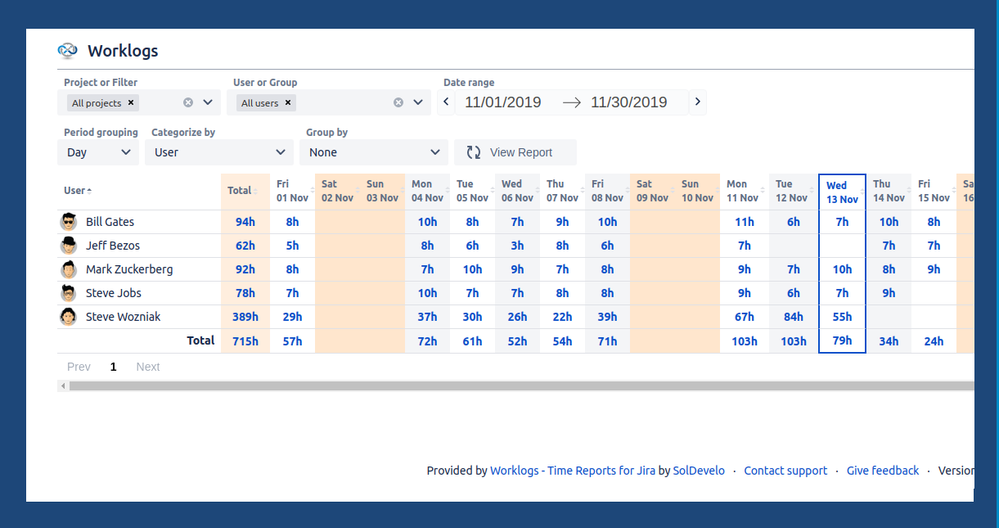Image resolution: width=999 pixels, height=528 pixels.
Task: Open the Group by None dropdown
Action: (374, 152)
